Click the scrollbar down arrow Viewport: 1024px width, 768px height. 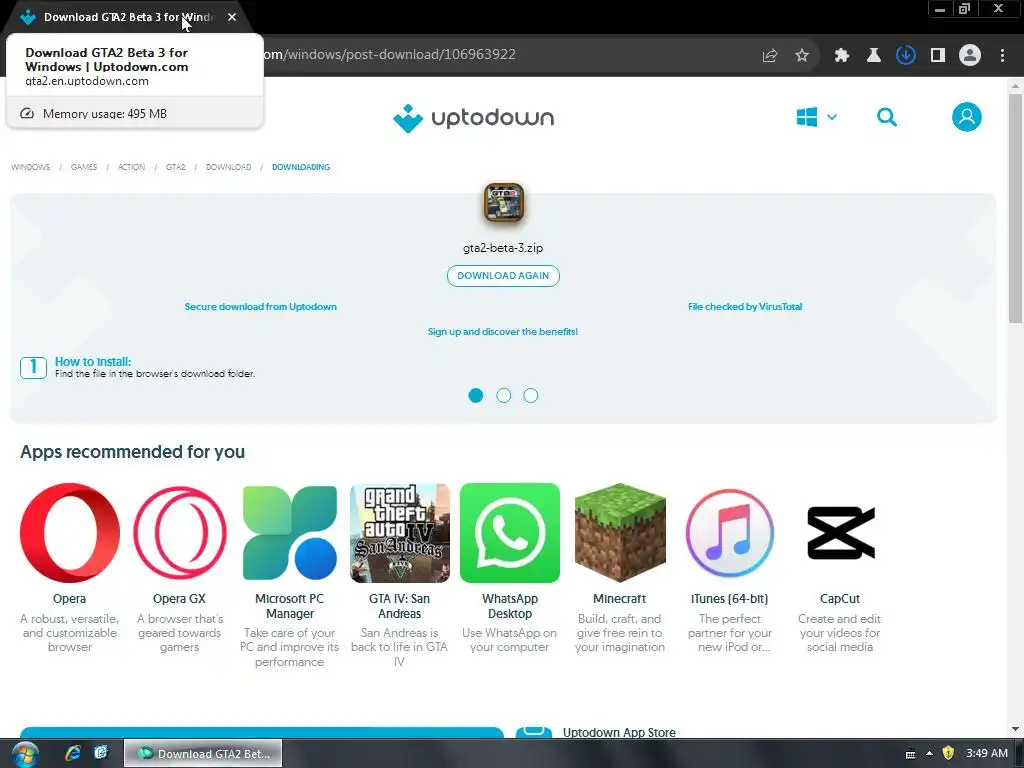(1015, 729)
